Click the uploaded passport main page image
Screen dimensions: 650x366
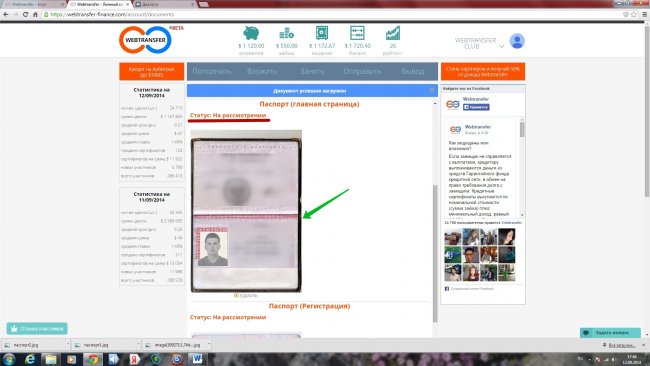246,211
